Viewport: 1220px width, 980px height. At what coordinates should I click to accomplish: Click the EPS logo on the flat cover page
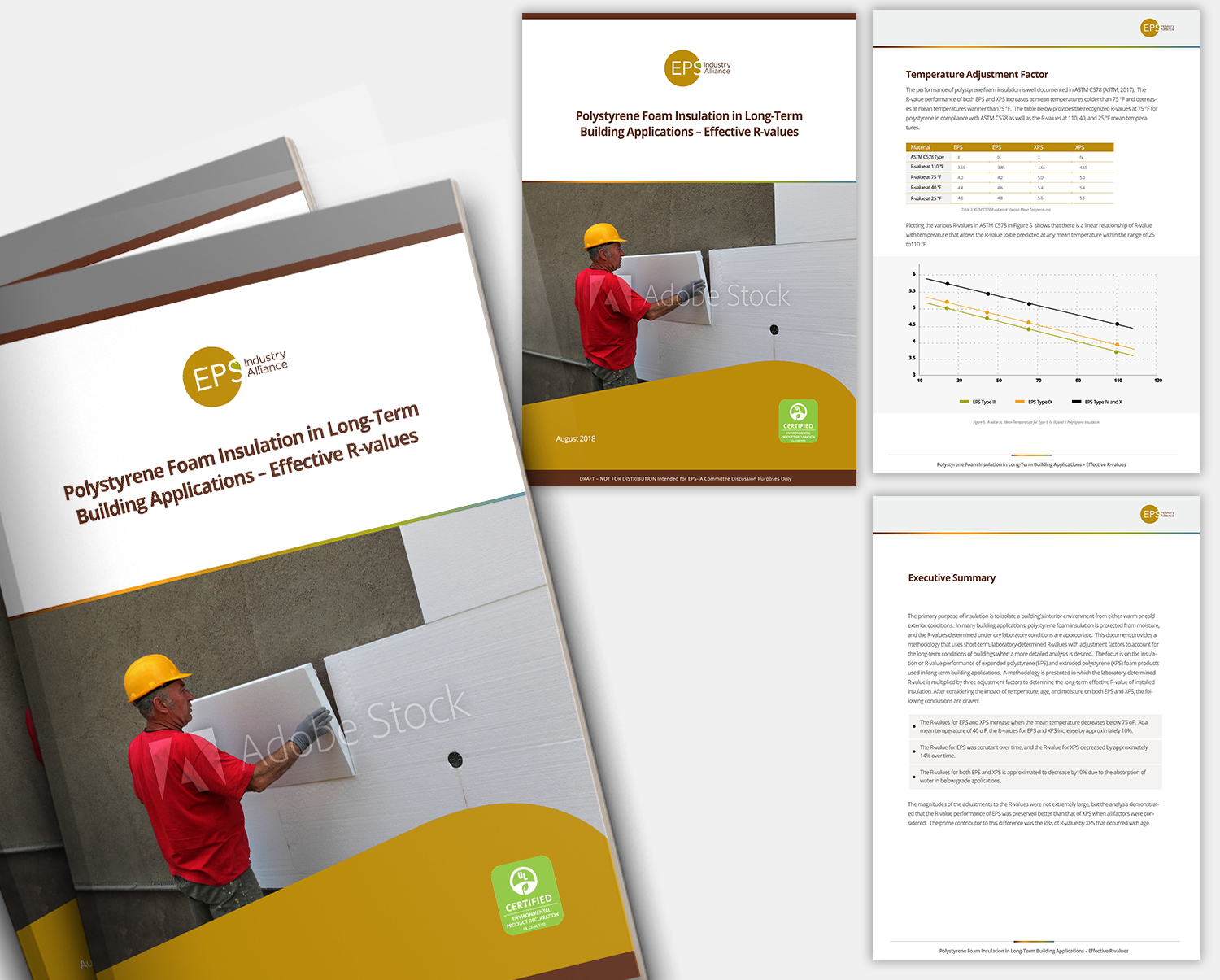click(x=697, y=68)
